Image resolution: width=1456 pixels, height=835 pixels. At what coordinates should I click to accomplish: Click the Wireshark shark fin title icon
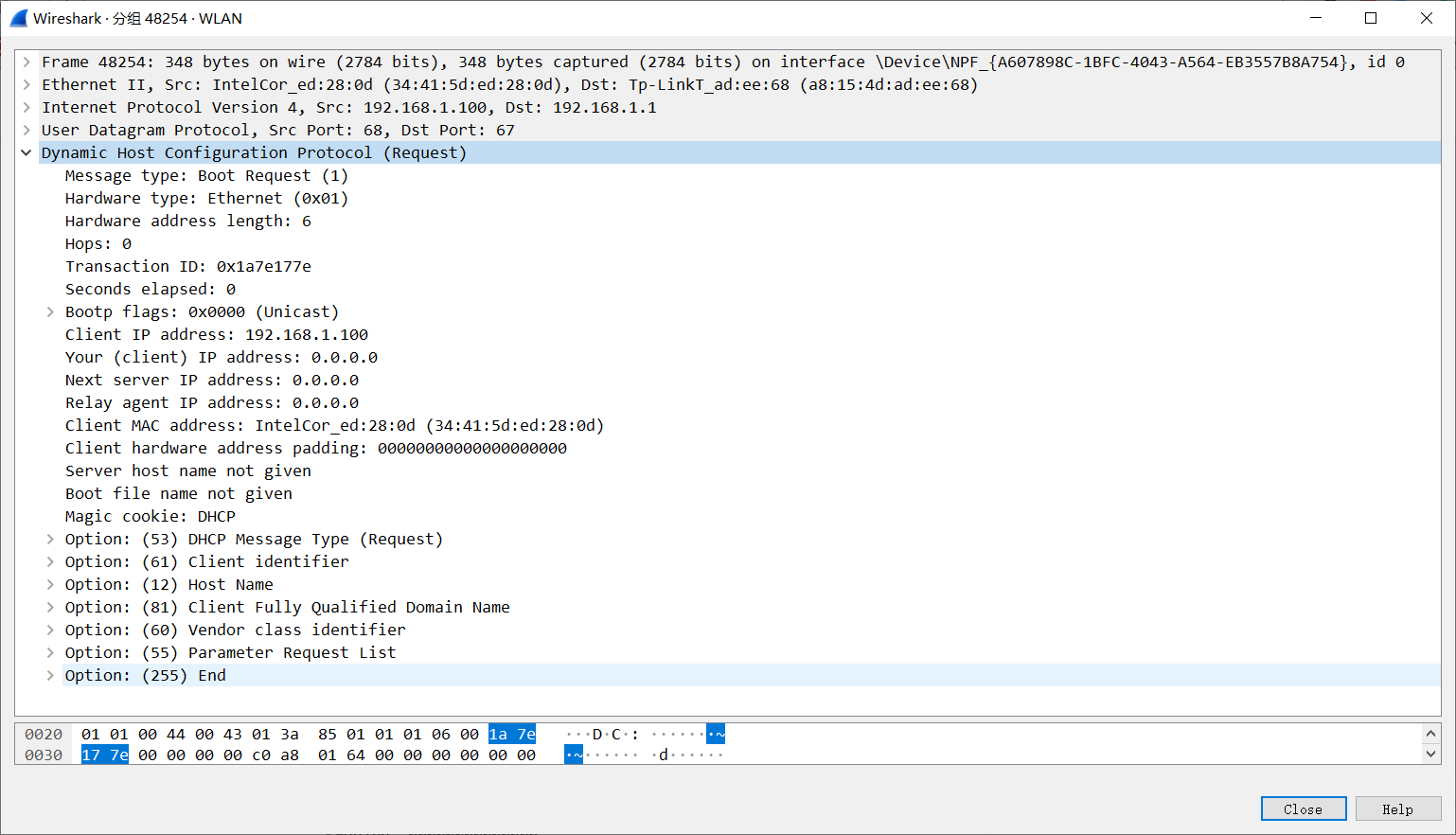pos(19,18)
